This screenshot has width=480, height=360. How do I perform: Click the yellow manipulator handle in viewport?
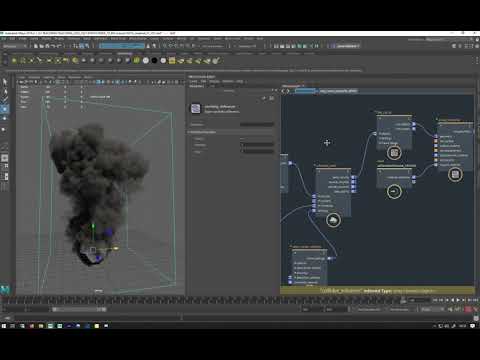click(x=116, y=248)
